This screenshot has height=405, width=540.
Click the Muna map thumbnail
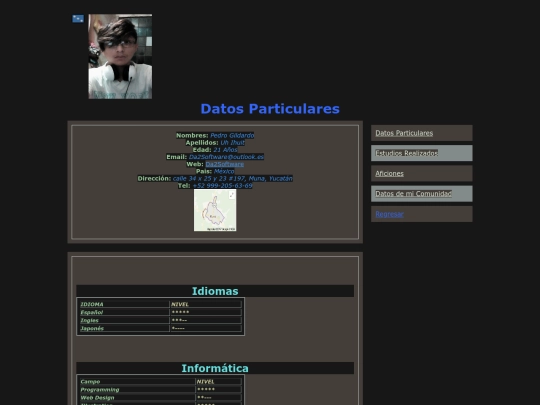[215, 210]
